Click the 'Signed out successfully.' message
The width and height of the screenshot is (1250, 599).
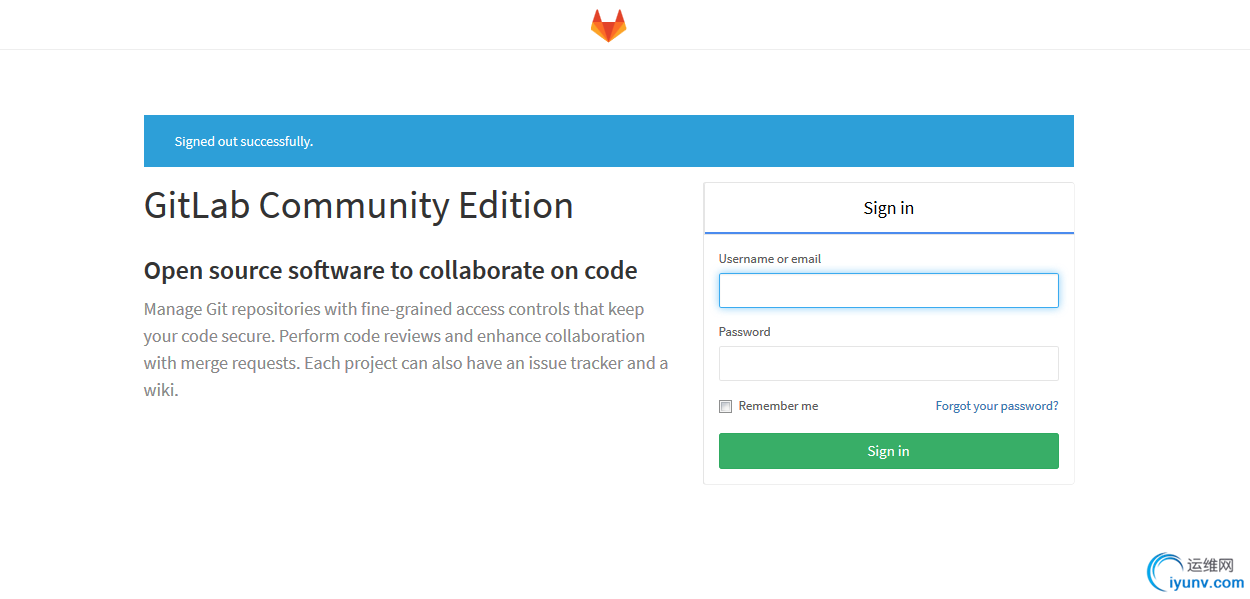[244, 141]
